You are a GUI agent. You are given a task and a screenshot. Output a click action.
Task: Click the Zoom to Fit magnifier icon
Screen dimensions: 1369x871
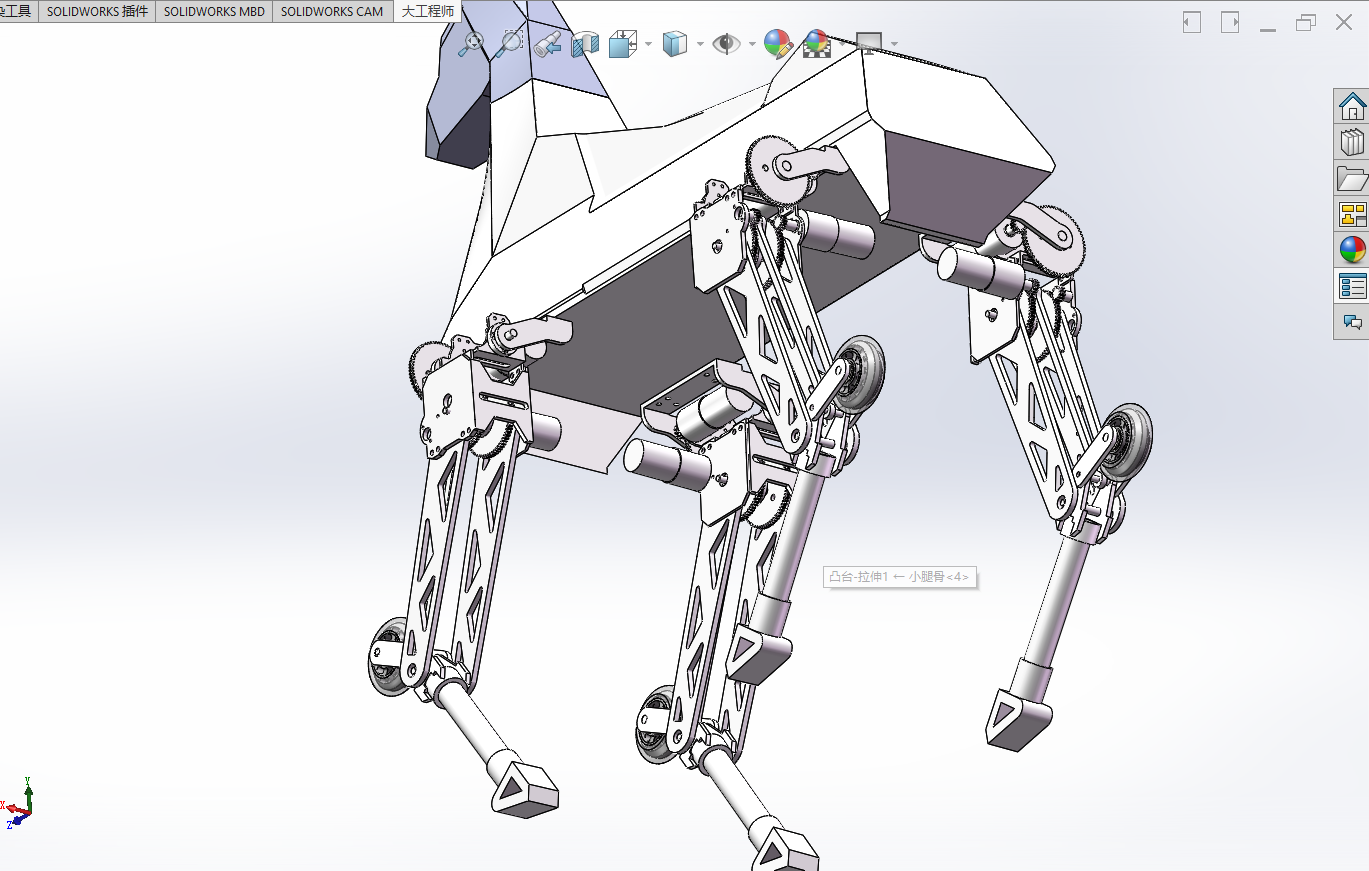click(472, 42)
